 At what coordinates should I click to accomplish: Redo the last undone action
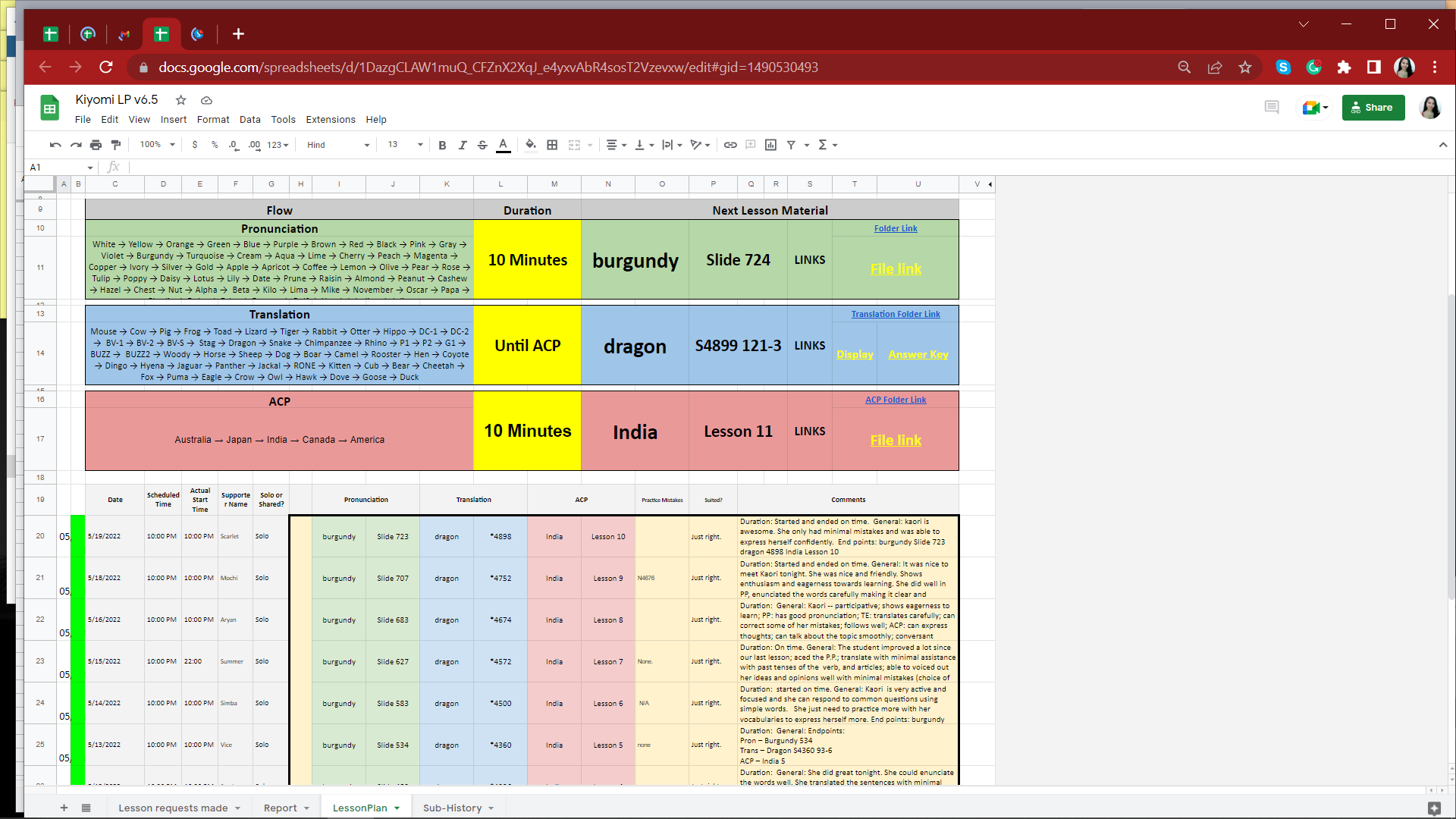tap(76, 145)
